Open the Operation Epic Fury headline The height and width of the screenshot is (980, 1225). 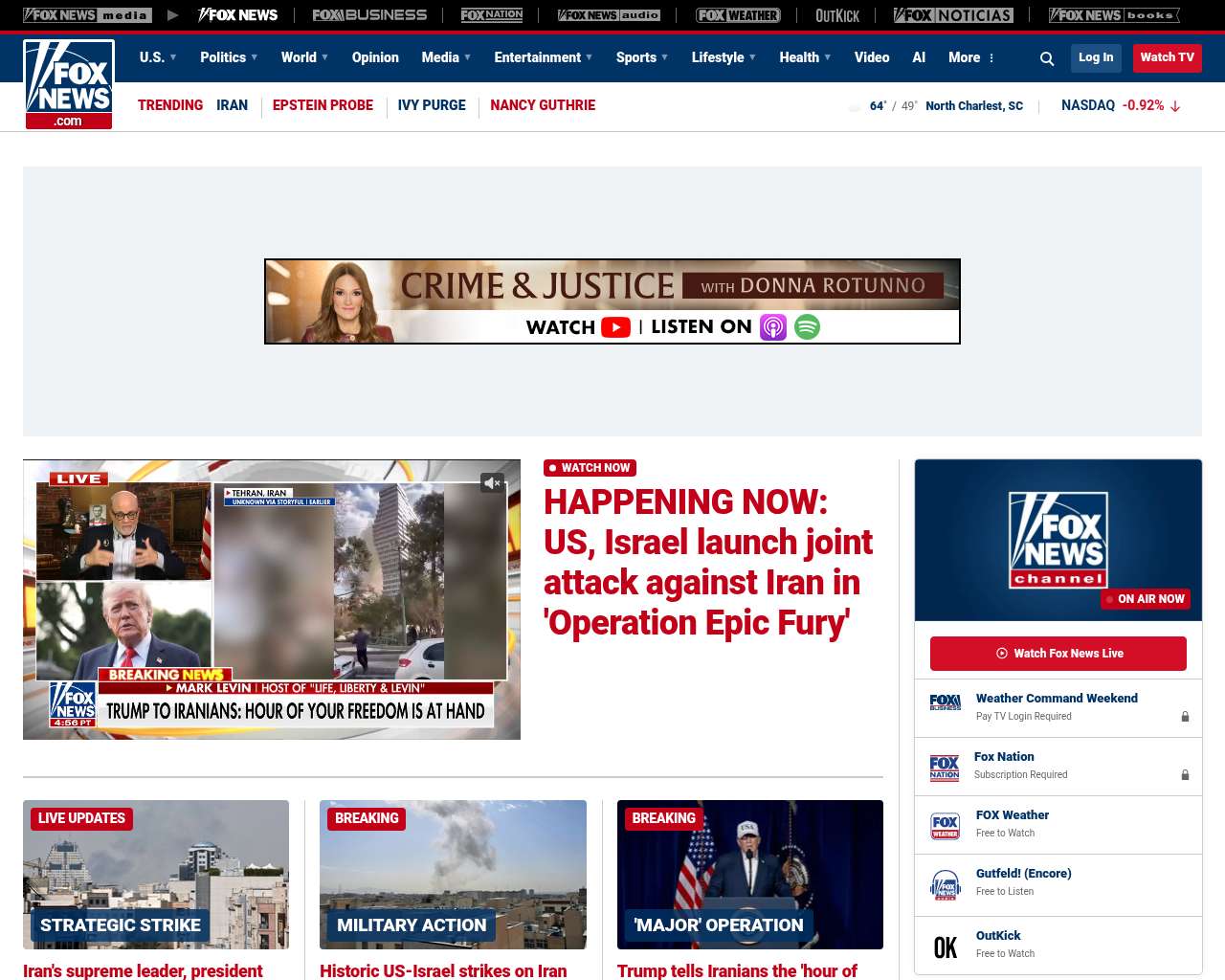pyautogui.click(x=707, y=562)
